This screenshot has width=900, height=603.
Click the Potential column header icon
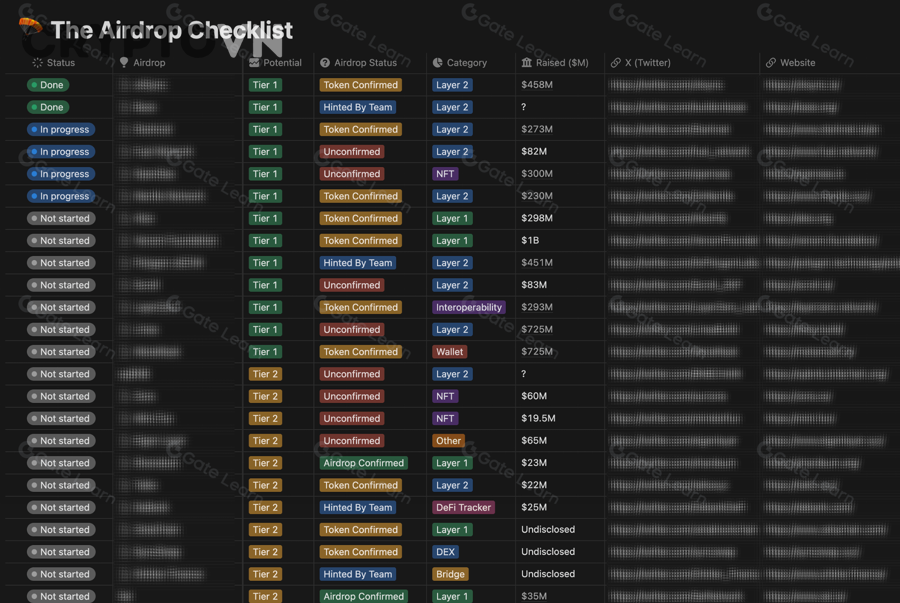254,63
